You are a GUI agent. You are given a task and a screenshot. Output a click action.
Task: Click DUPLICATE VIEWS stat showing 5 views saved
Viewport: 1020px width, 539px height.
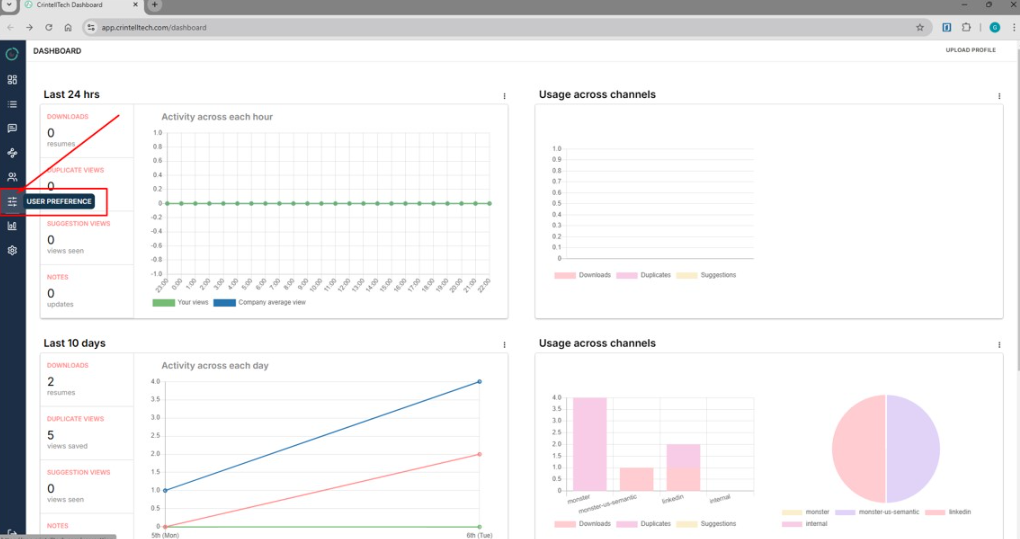[87, 433]
